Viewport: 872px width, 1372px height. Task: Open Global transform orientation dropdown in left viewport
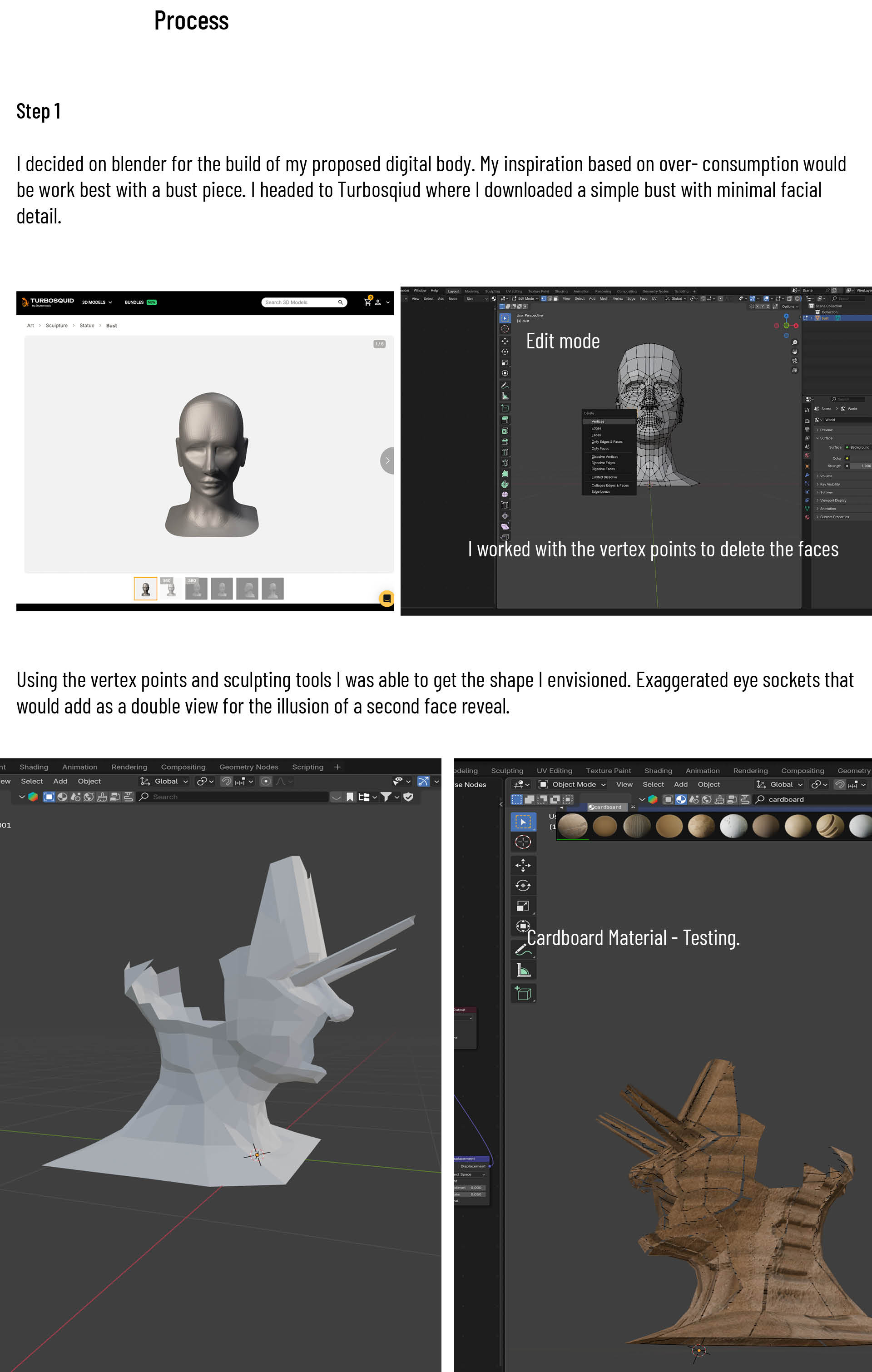pyautogui.click(x=165, y=781)
